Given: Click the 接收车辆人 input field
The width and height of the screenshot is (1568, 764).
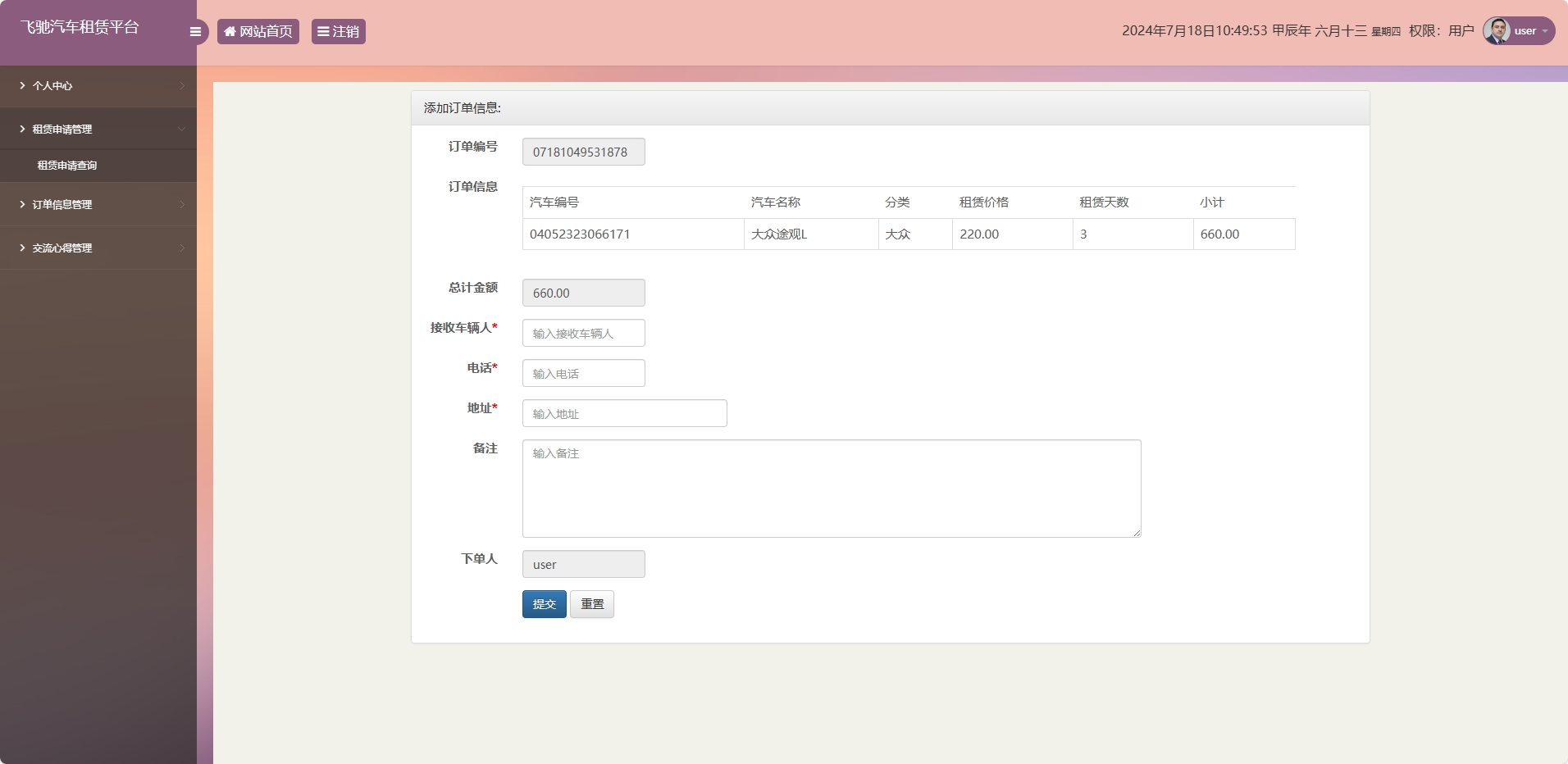Looking at the screenshot, I should point(583,333).
